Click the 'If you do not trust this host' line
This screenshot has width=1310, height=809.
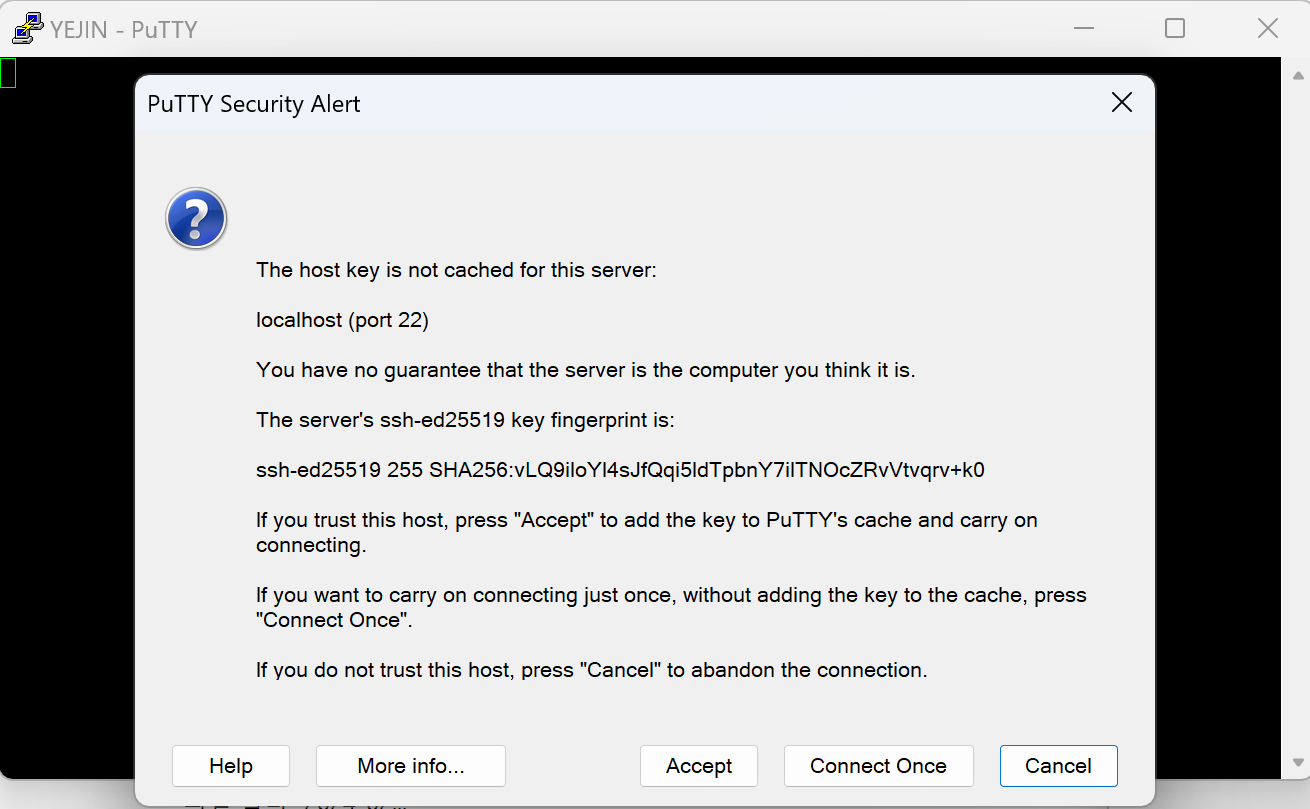[x=592, y=670]
